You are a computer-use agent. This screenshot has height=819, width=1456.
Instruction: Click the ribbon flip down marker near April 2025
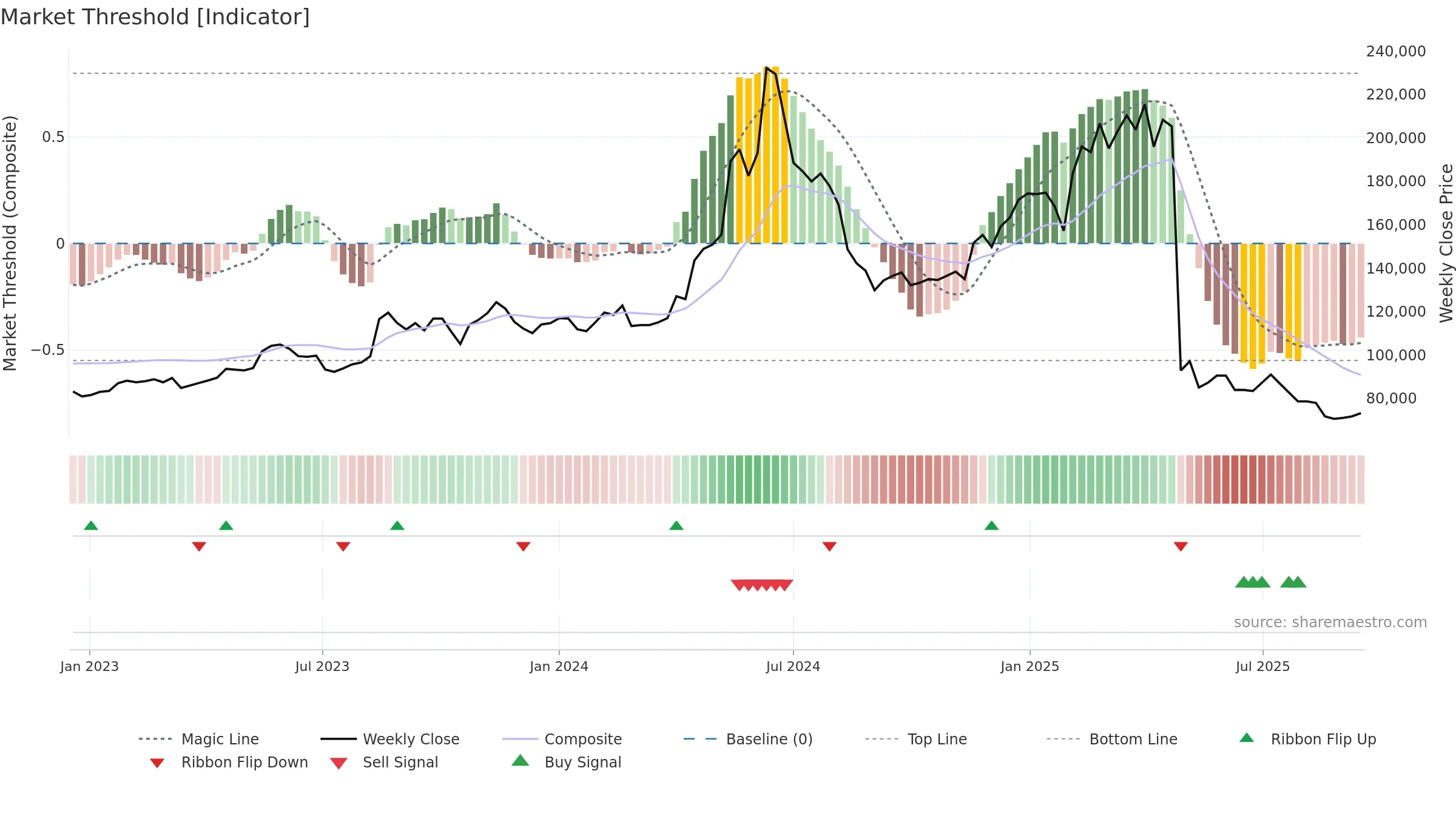[x=1181, y=547]
